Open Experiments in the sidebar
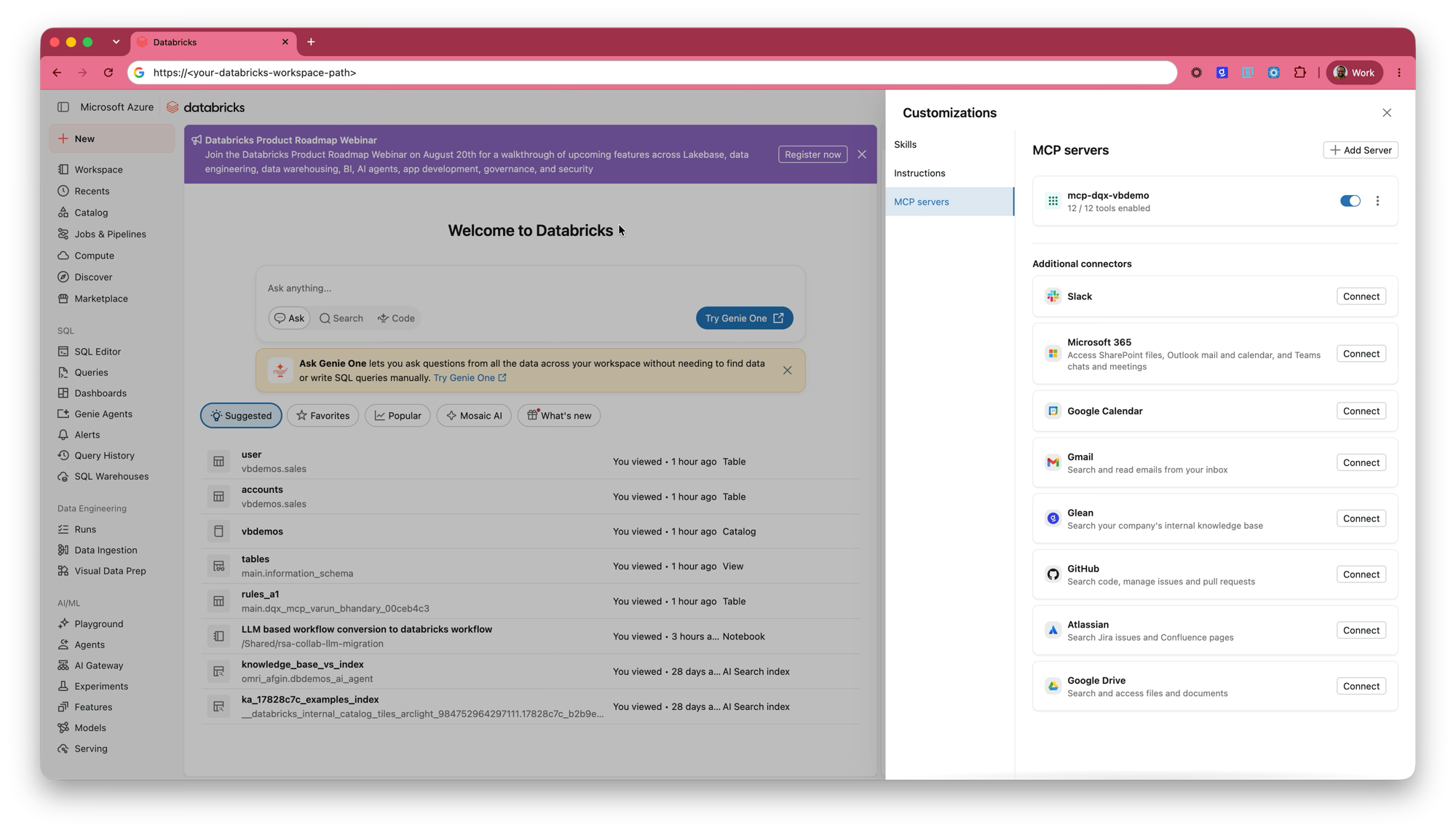Viewport: 1456px width, 833px height. click(x=101, y=686)
